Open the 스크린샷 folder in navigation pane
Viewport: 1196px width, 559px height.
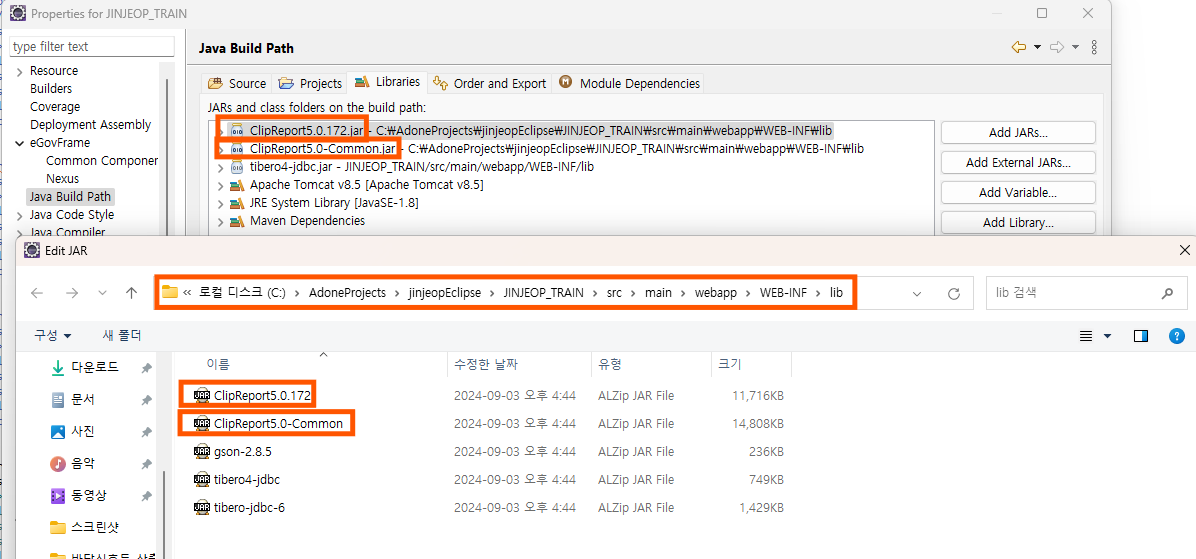[x=95, y=528]
